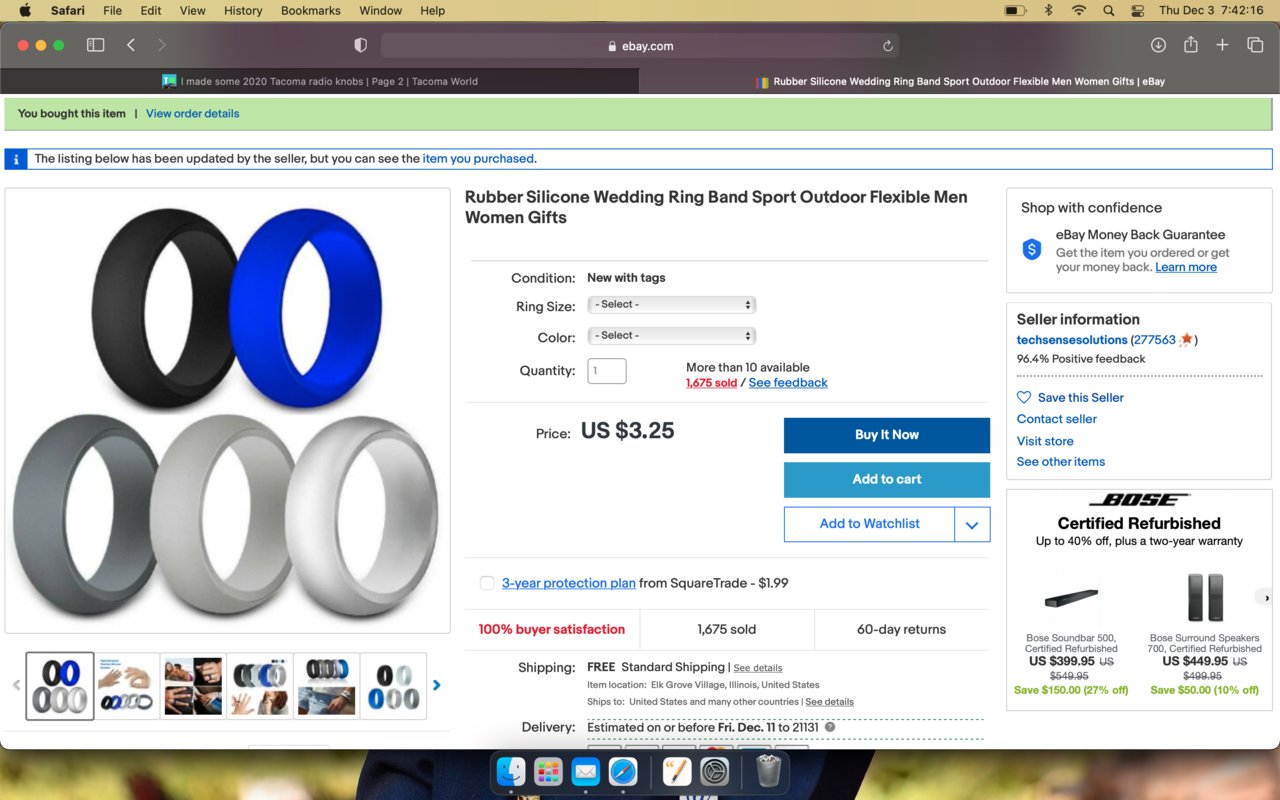Open the Ring Size dropdown
Viewport: 1280px width, 800px height.
coord(671,304)
